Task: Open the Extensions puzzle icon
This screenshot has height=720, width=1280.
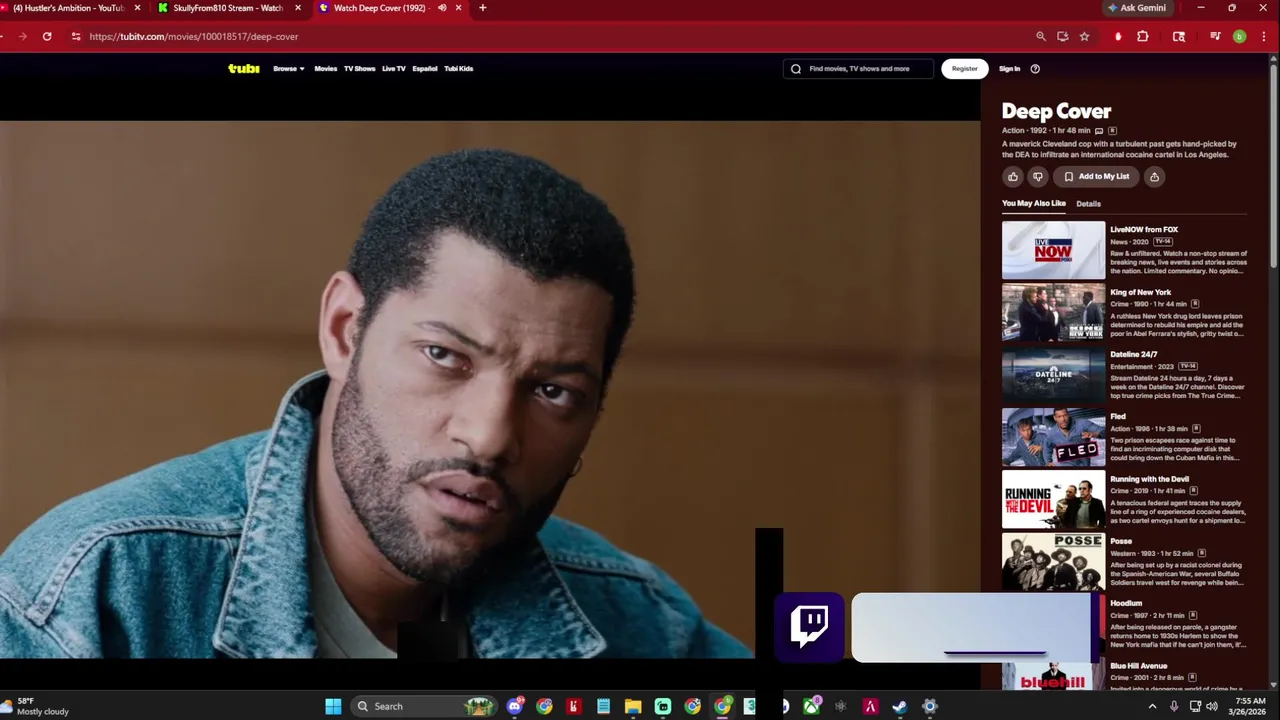Action: (1143, 36)
